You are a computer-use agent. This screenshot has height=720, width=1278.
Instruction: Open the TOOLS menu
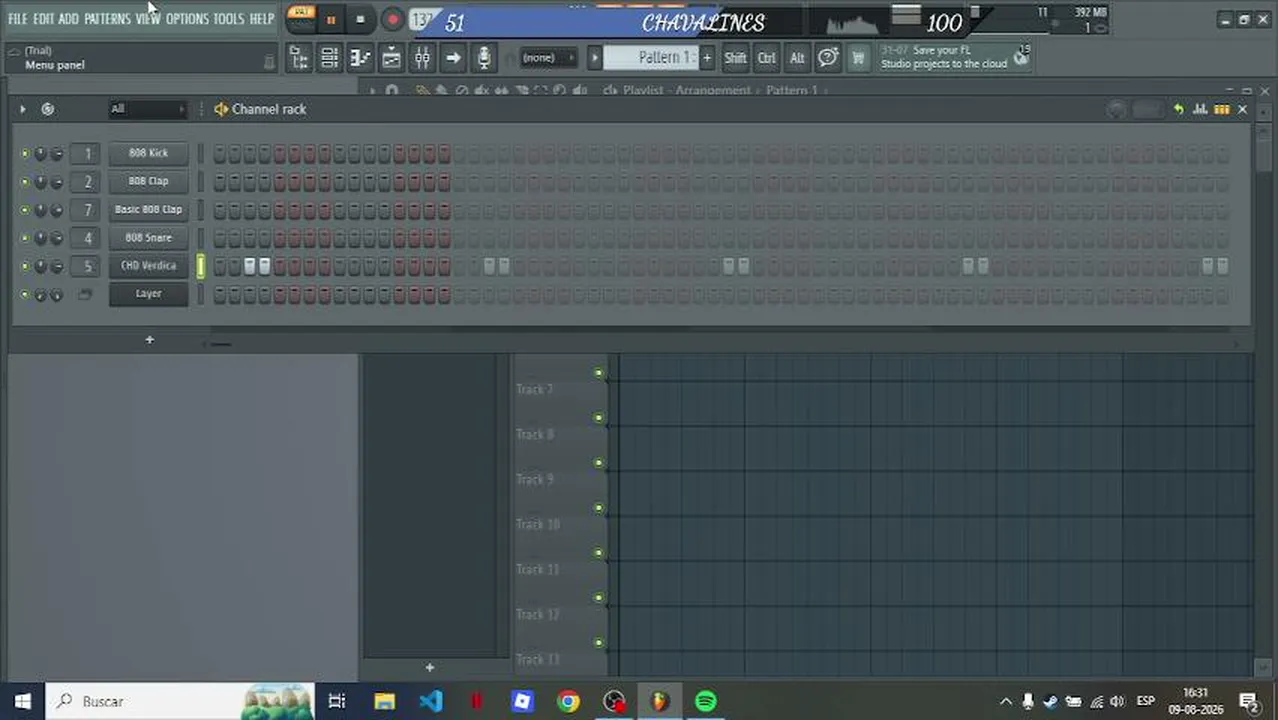(x=228, y=19)
